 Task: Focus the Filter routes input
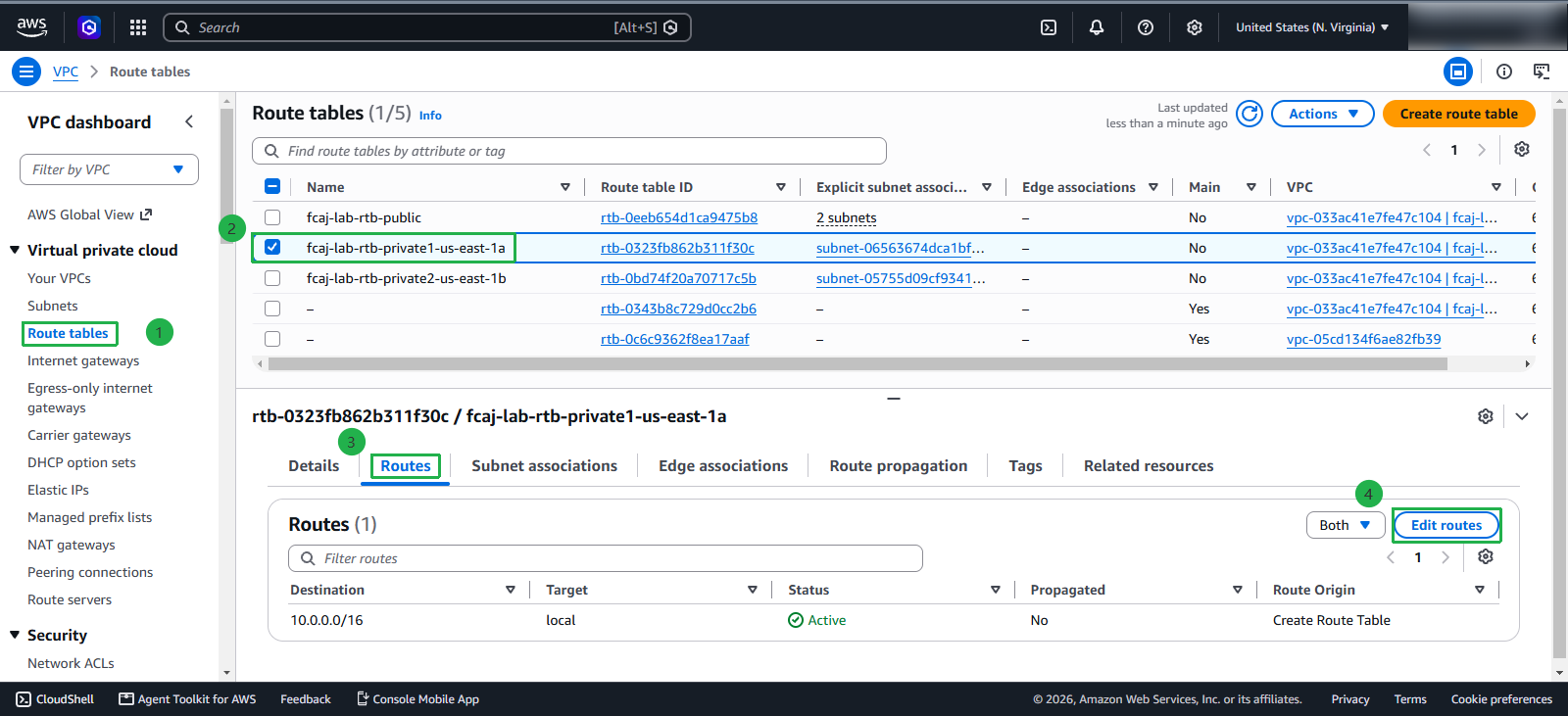(606, 558)
